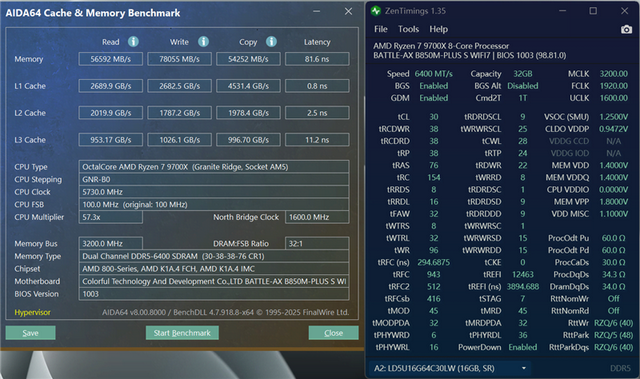Click the Start Benchmark button
Image resolution: width=640 pixels, height=379 pixels.
point(182,333)
